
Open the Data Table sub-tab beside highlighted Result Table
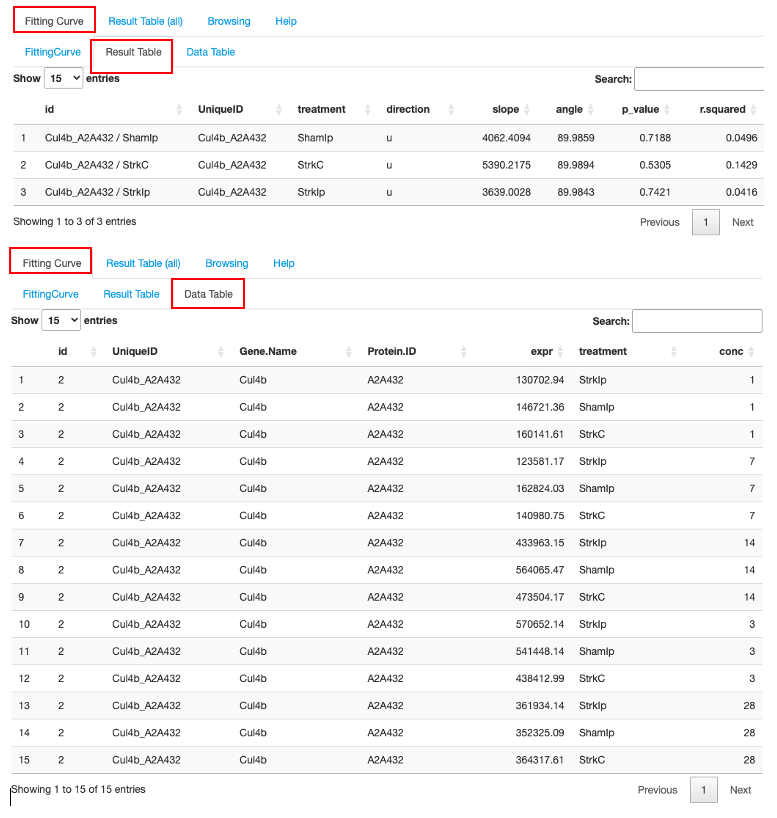click(211, 52)
